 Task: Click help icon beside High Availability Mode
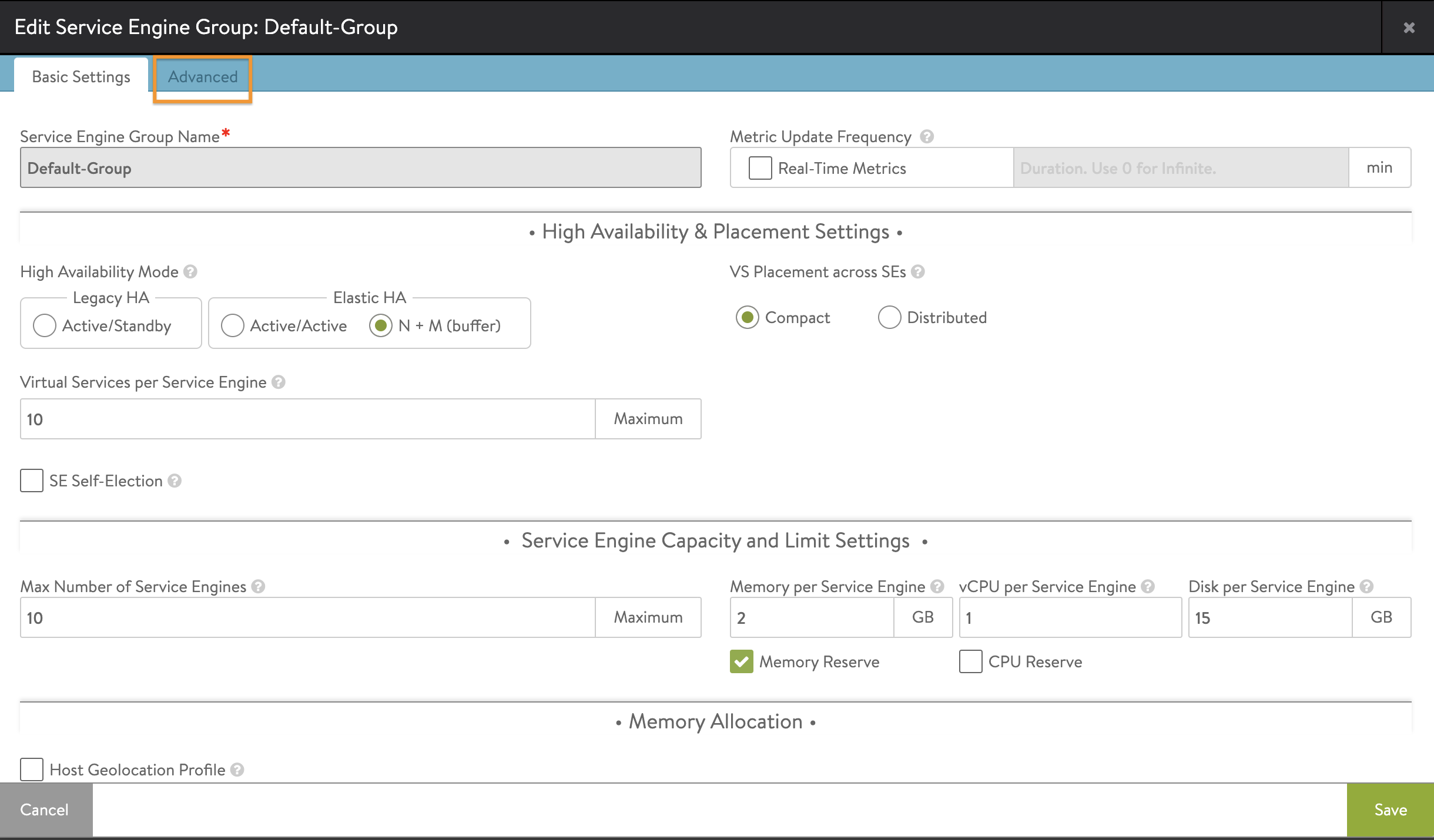point(189,271)
